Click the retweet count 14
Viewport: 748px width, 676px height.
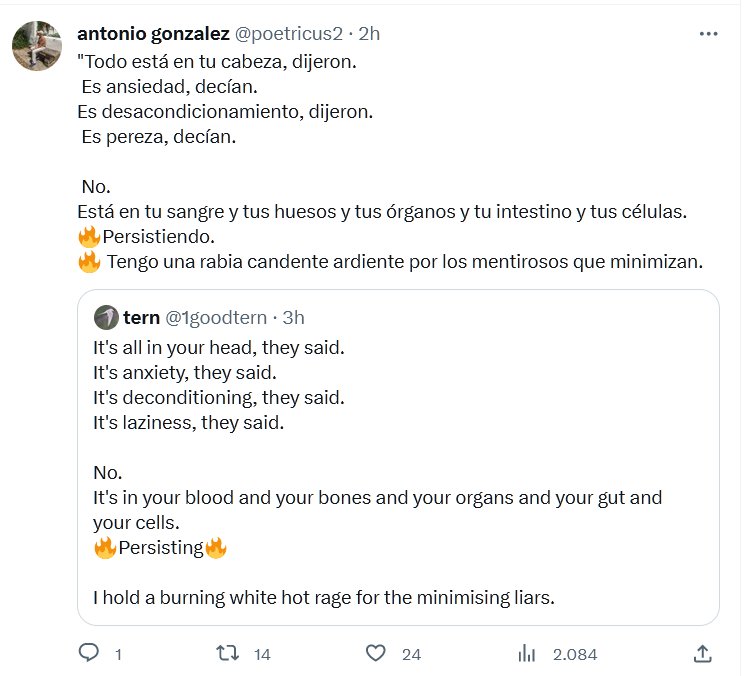tap(262, 655)
